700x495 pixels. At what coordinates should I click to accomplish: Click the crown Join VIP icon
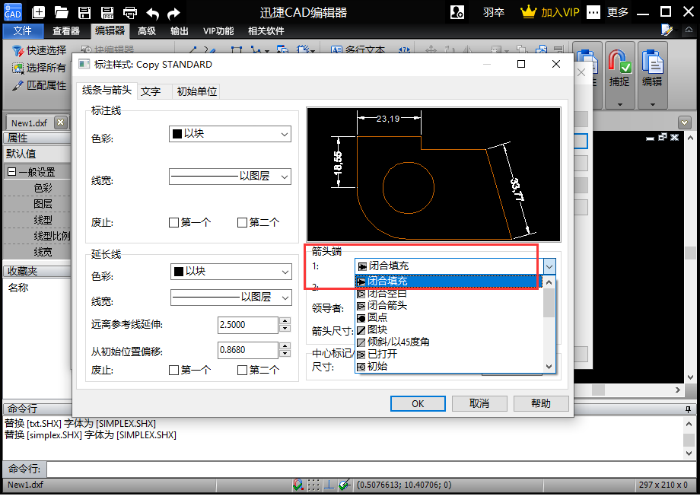pyautogui.click(x=528, y=12)
